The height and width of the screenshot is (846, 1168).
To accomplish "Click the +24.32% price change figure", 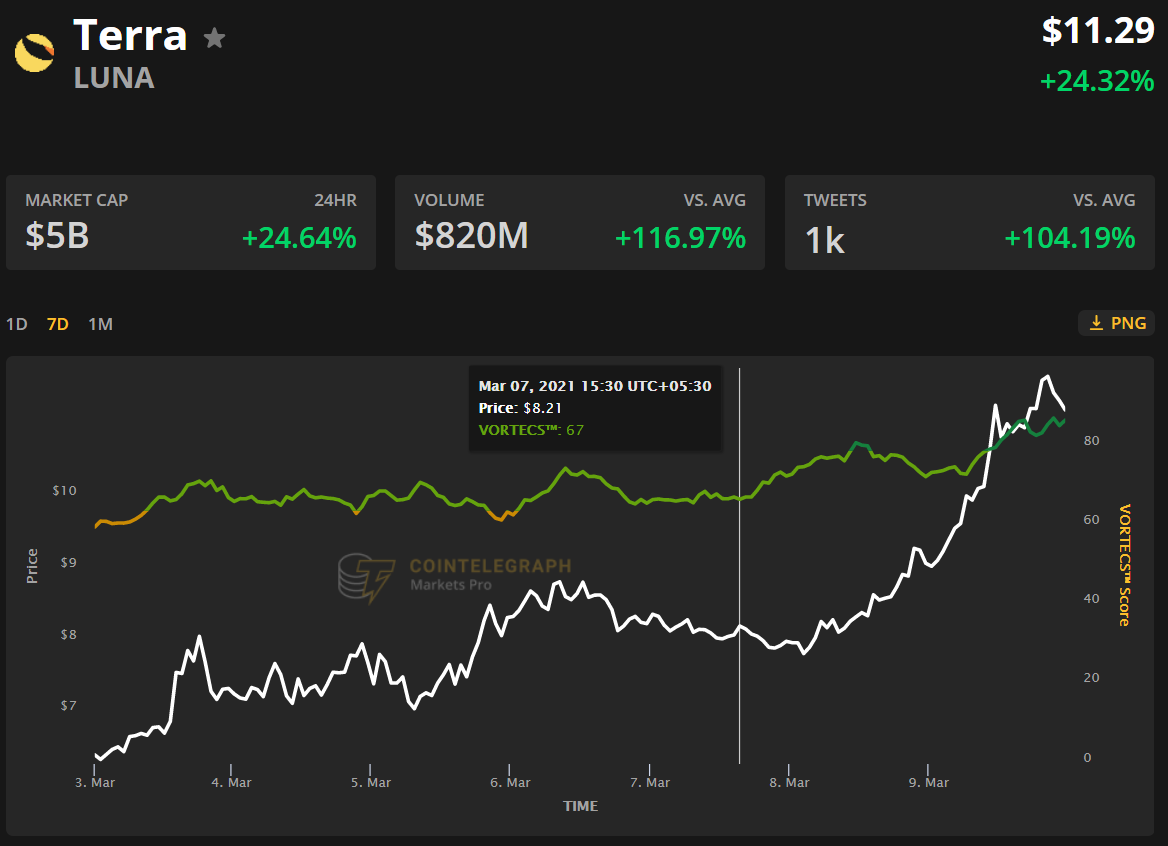I will click(x=1097, y=81).
